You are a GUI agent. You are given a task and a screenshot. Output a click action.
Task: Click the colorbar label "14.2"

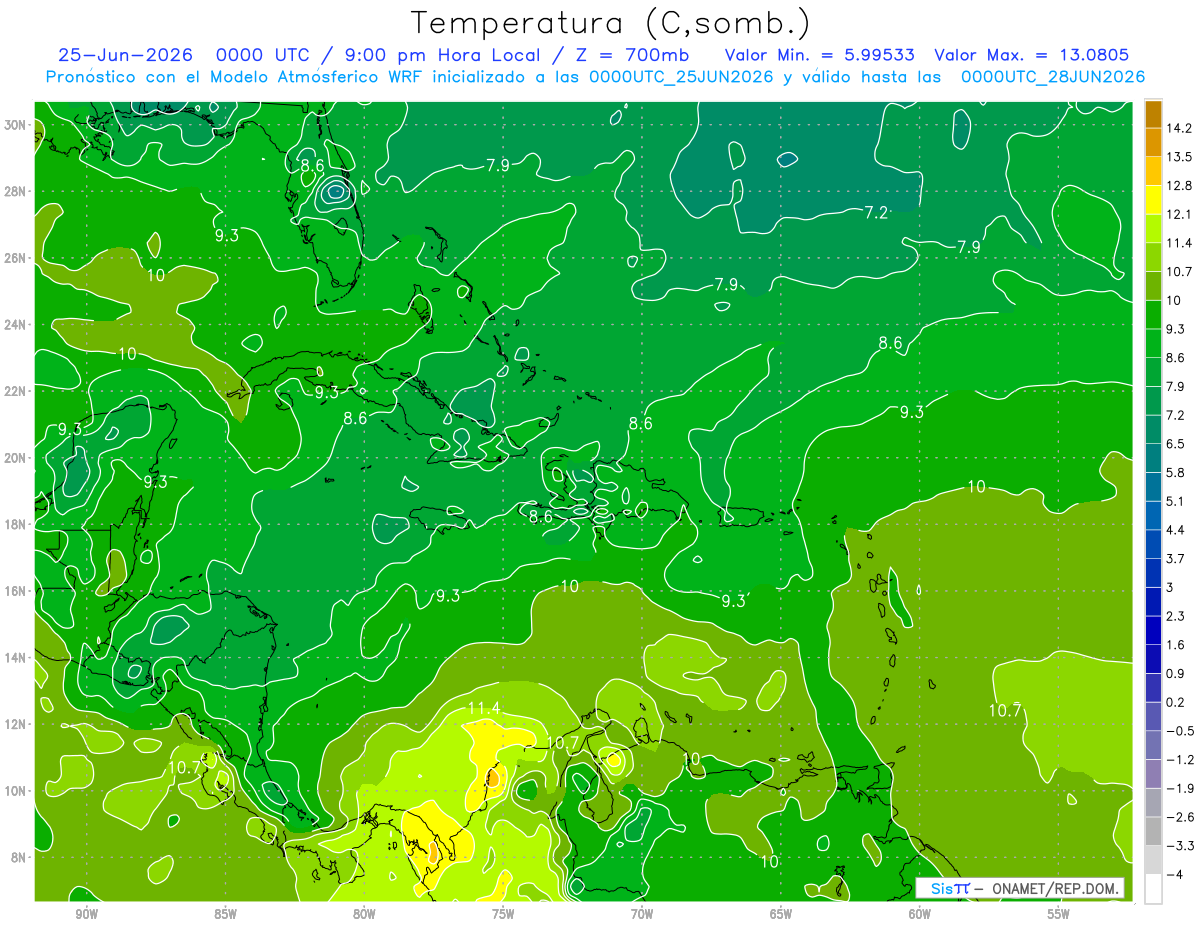1179,128
